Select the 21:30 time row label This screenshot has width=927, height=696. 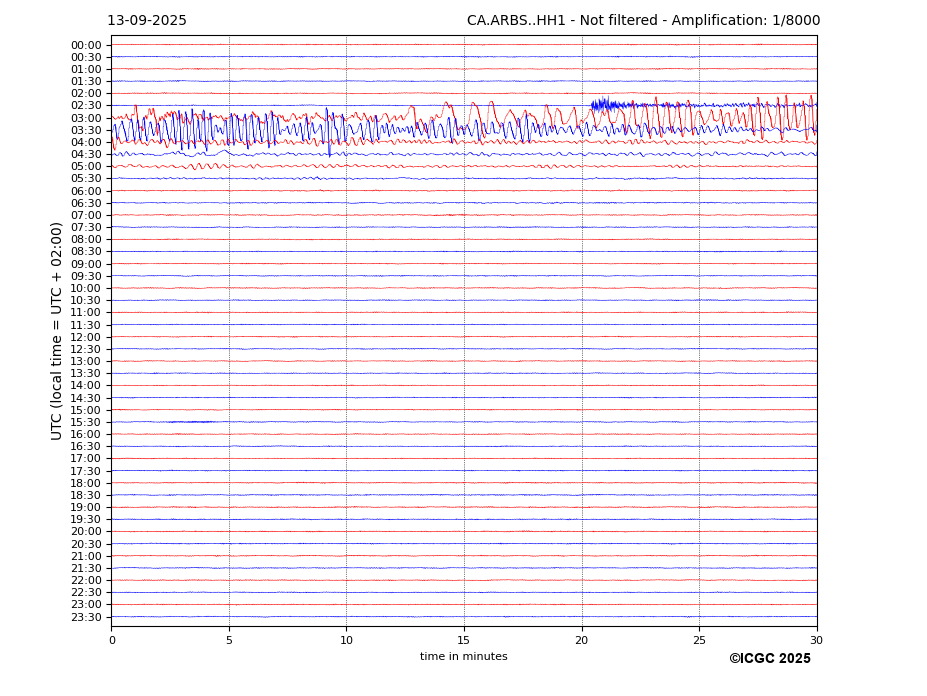click(86, 568)
